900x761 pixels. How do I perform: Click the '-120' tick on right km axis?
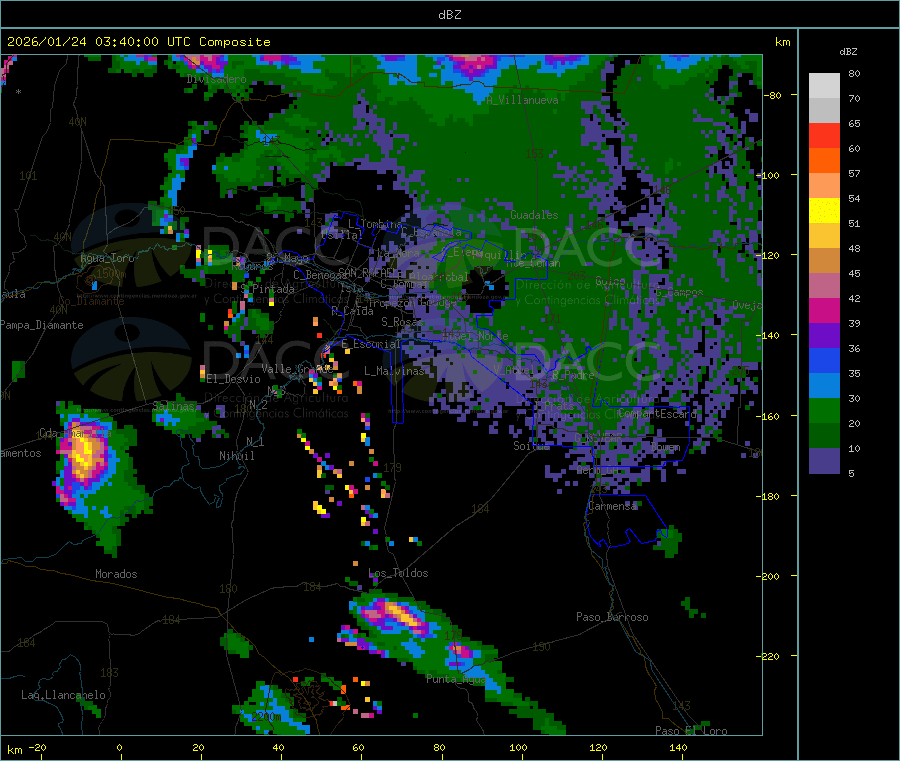[x=770, y=255]
